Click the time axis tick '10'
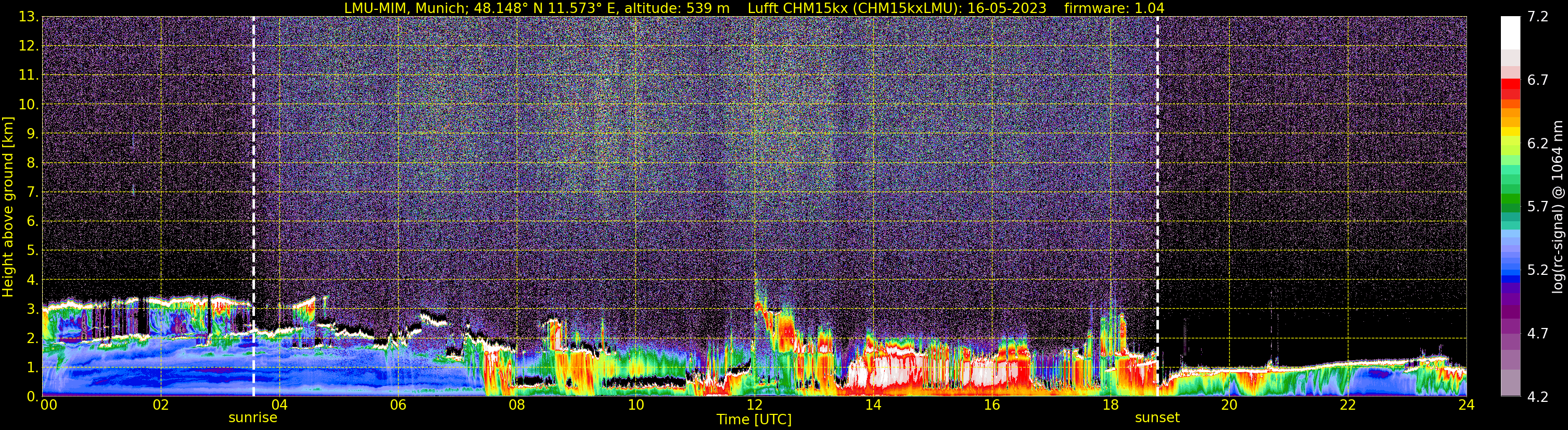 coord(635,405)
